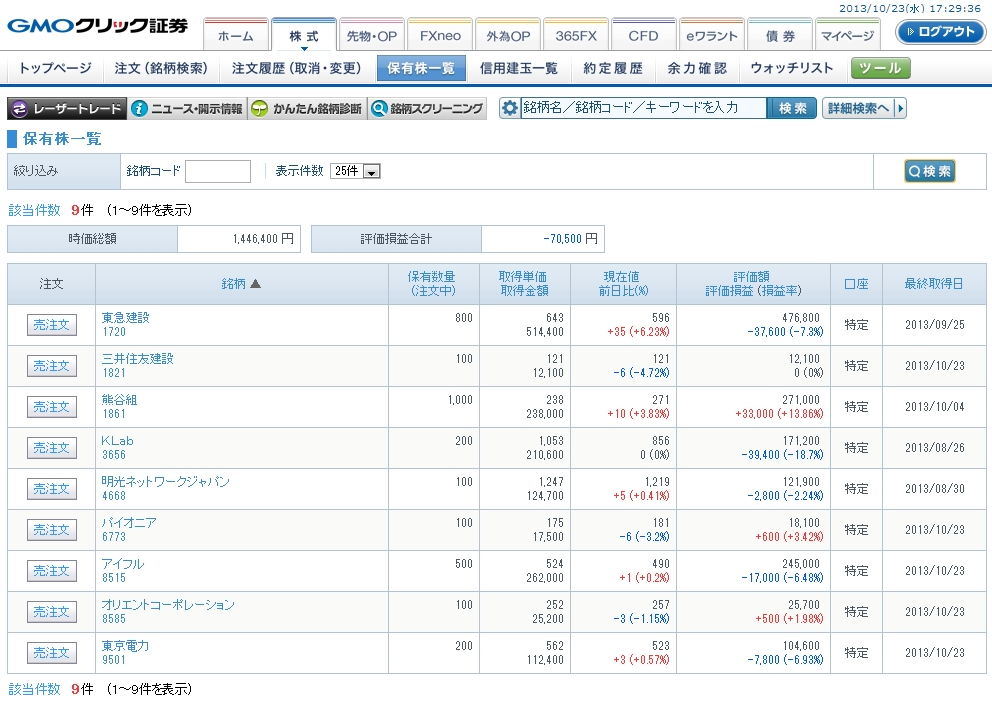Click the arrow beside 詳細検索へ
Viewport: 992px width, 709px height.
pos(901,108)
